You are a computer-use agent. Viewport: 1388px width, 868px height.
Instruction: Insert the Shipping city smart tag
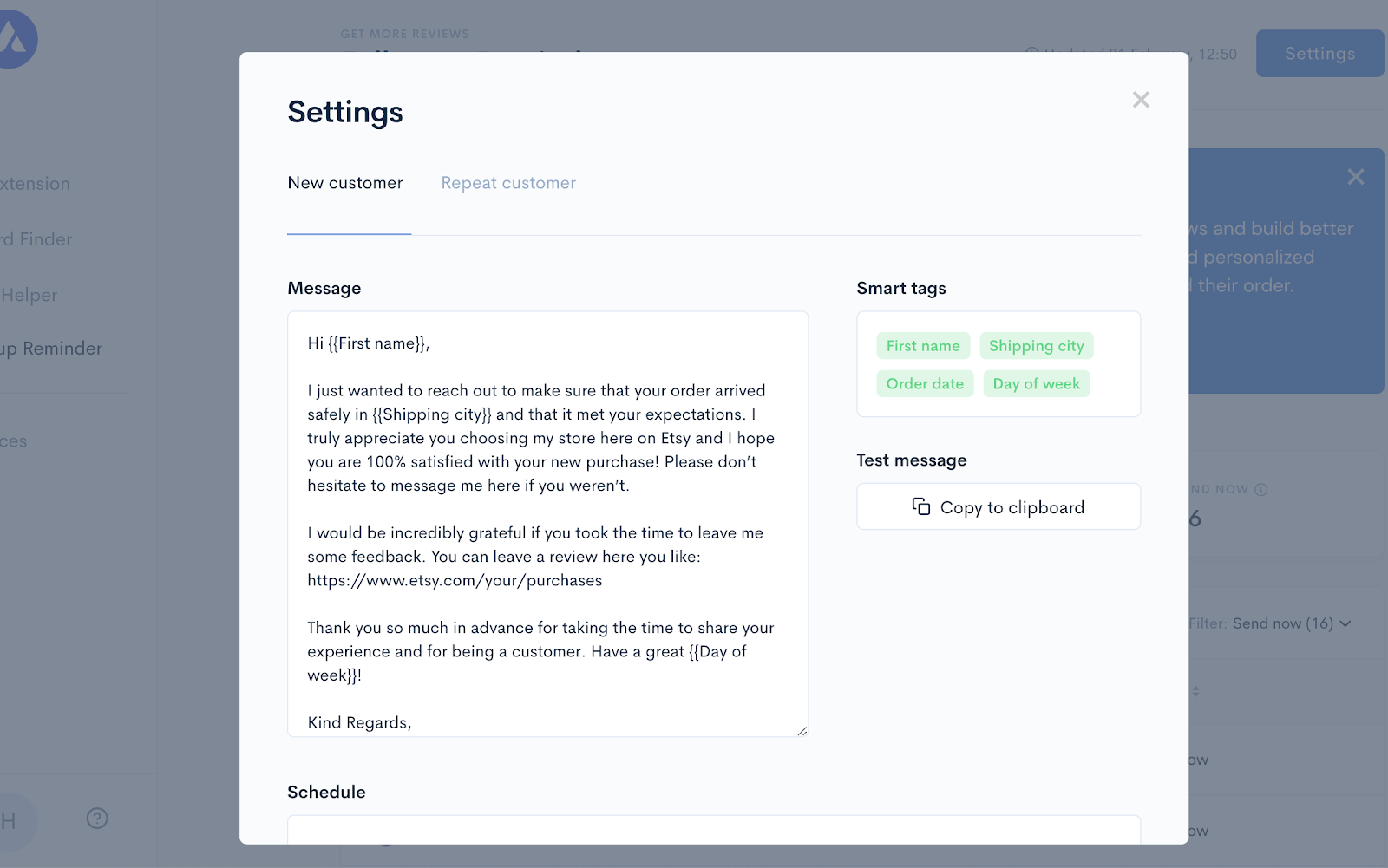click(1037, 346)
